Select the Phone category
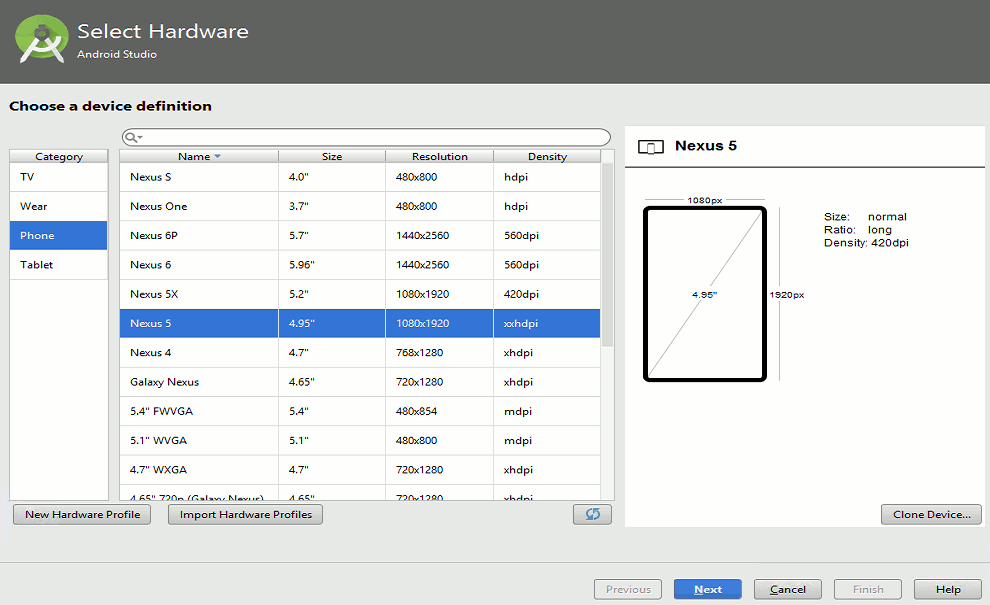The width and height of the screenshot is (990, 605). (x=59, y=236)
